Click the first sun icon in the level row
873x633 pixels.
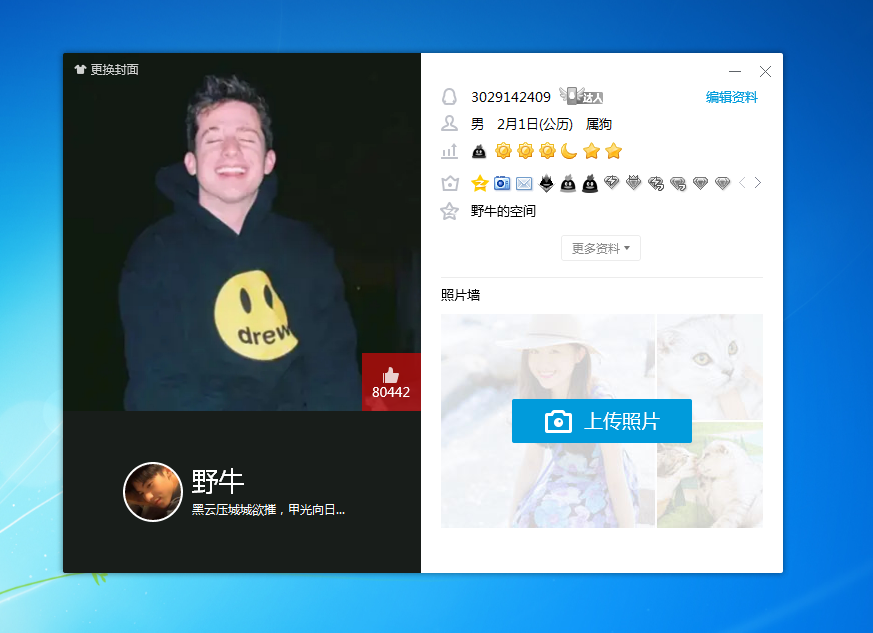click(x=503, y=151)
